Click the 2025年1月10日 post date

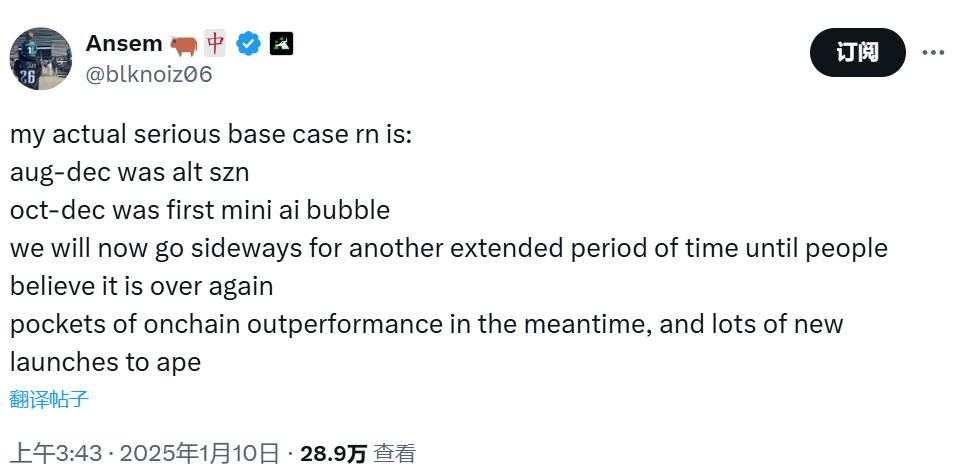200,453
